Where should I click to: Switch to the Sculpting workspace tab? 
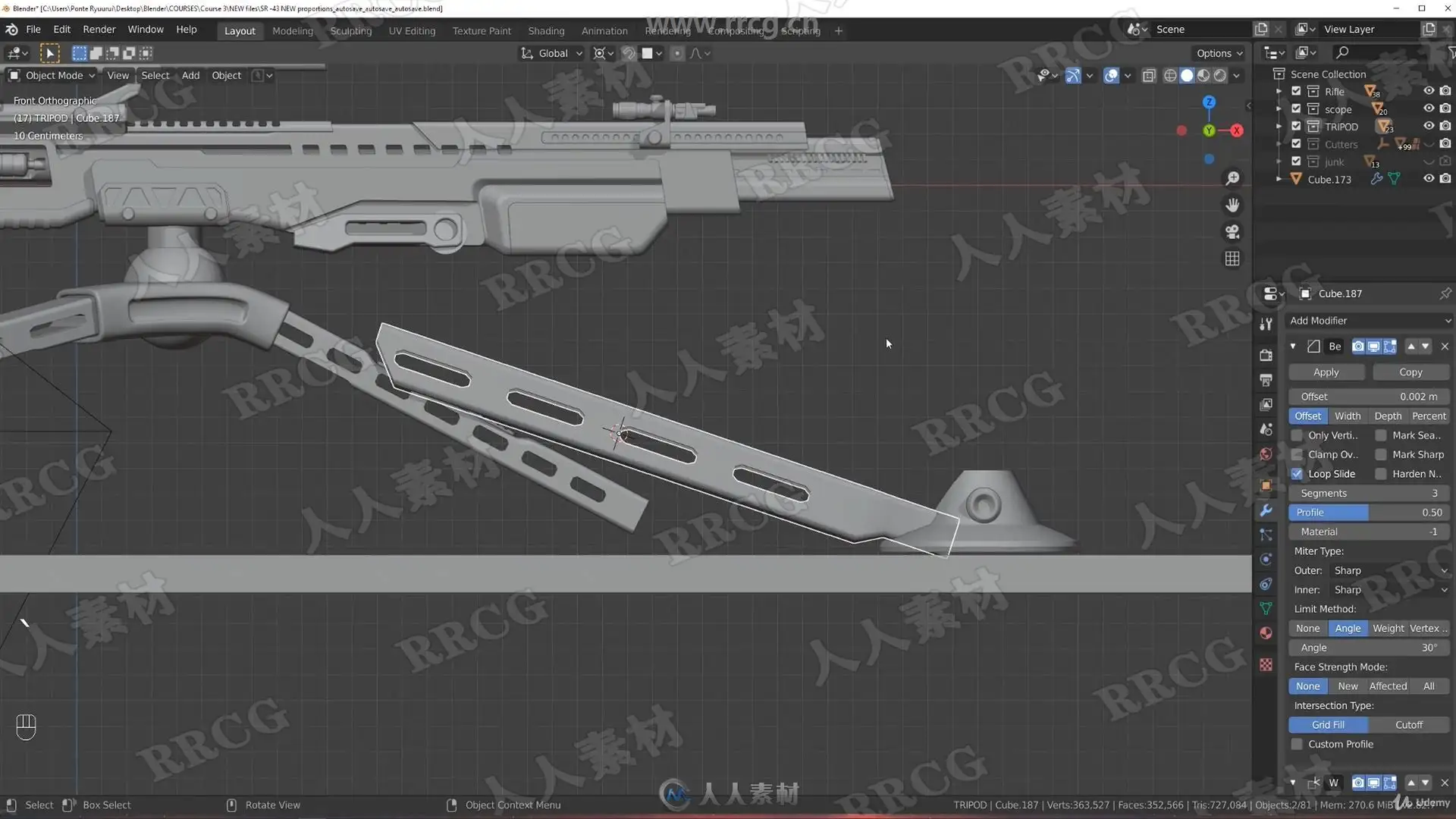(x=350, y=30)
